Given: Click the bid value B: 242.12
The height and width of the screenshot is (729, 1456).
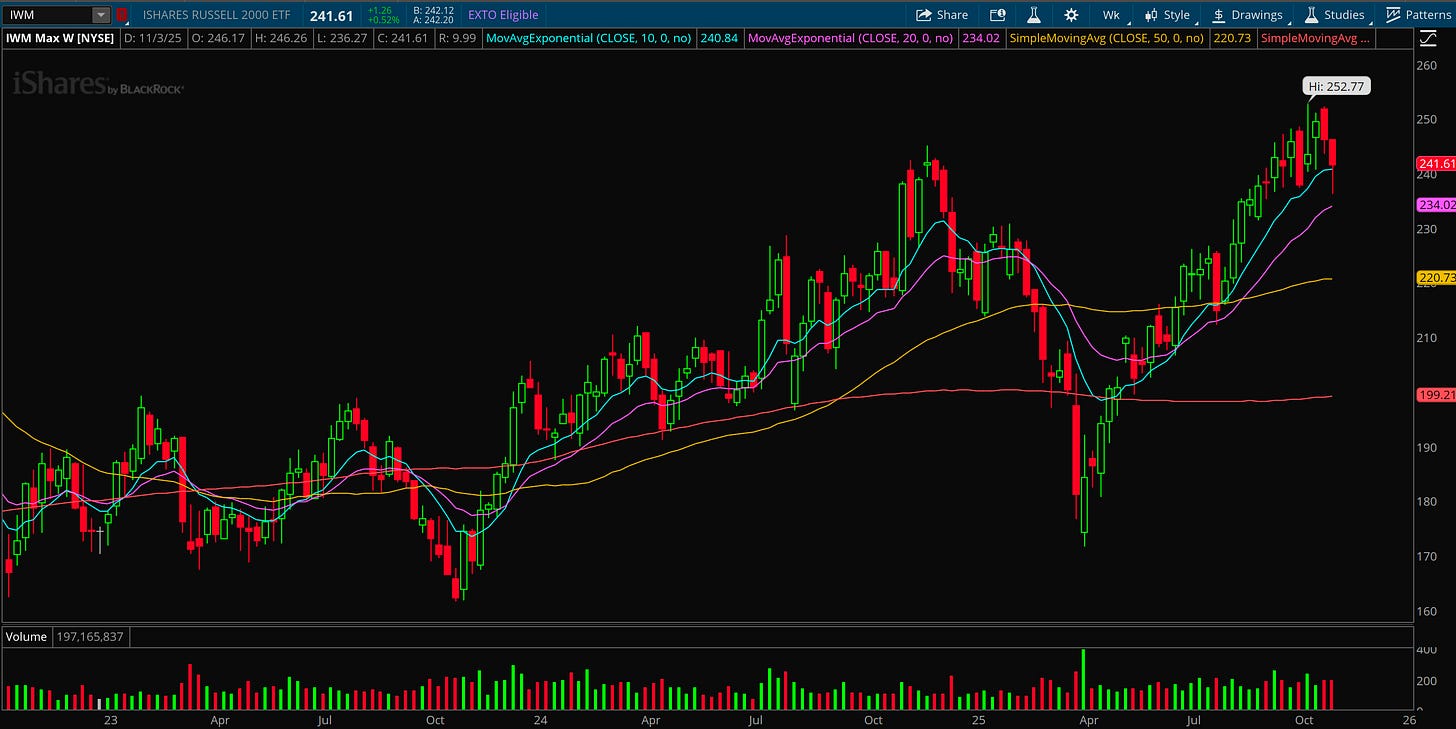Looking at the screenshot, I should [432, 10].
